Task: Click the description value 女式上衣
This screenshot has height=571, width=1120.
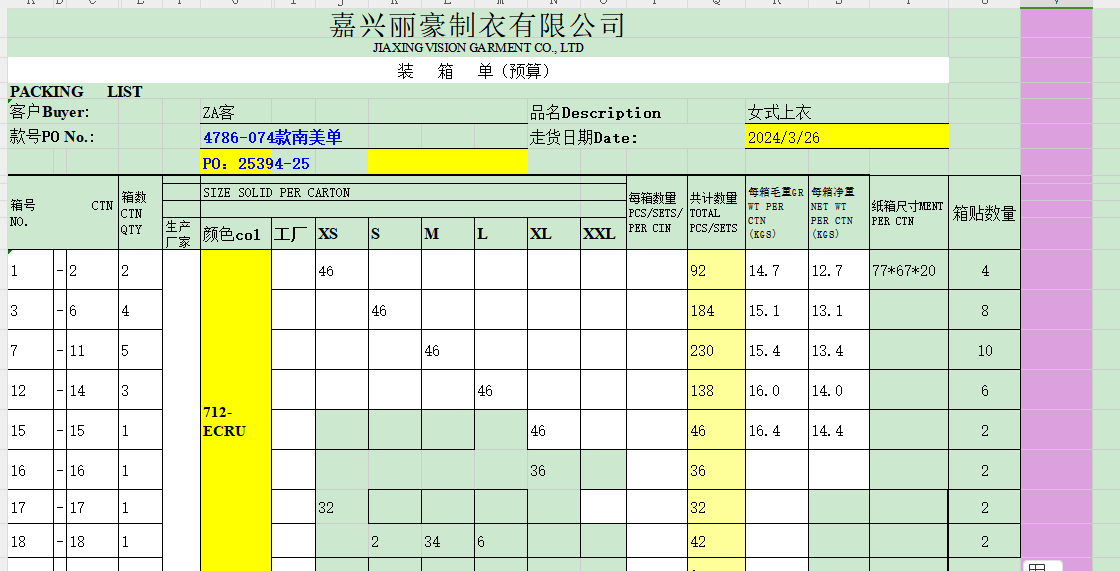Action: click(x=780, y=113)
